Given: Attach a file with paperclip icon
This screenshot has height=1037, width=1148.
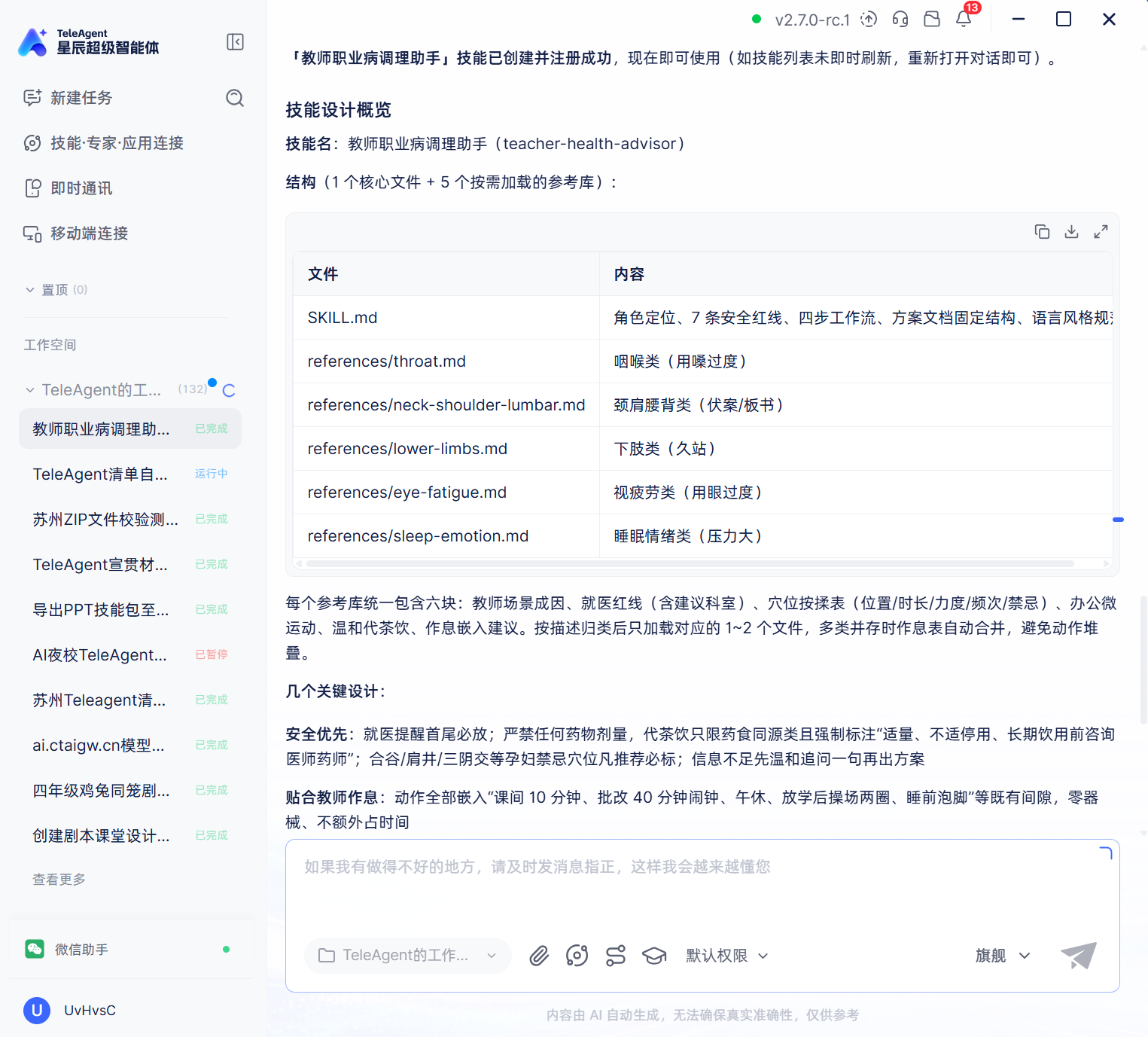Looking at the screenshot, I should pos(539,956).
